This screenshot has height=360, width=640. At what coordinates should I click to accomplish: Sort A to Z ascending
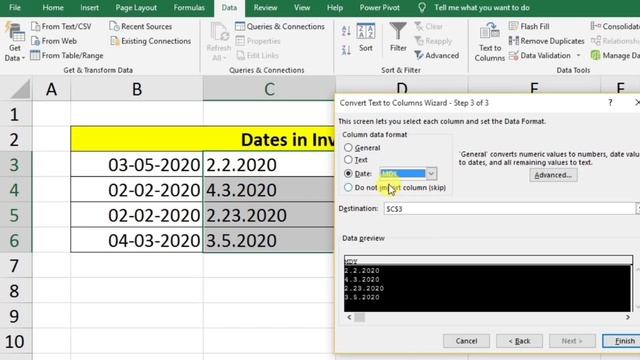(346, 31)
